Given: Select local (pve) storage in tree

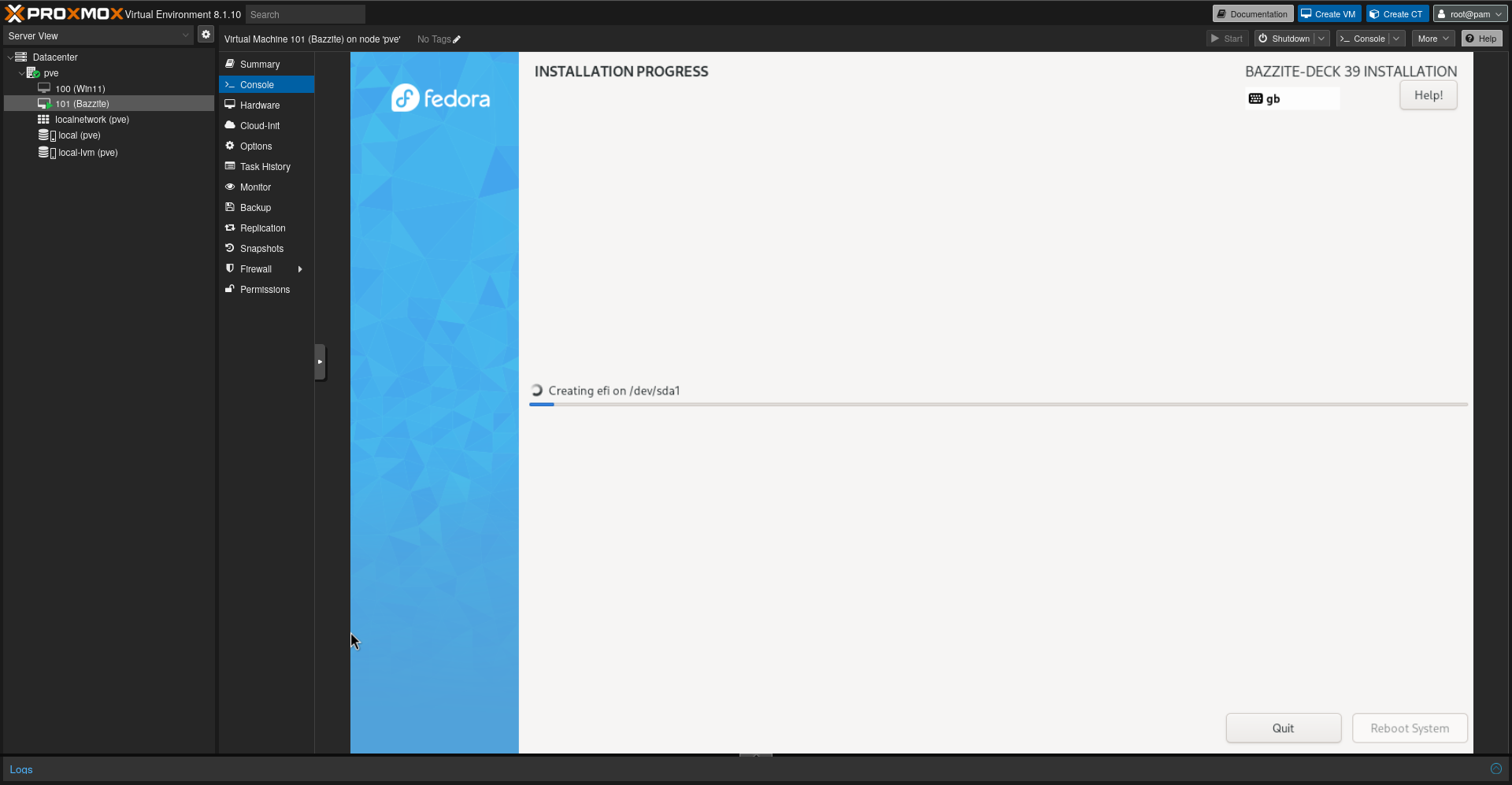Looking at the screenshot, I should tap(109, 135).
